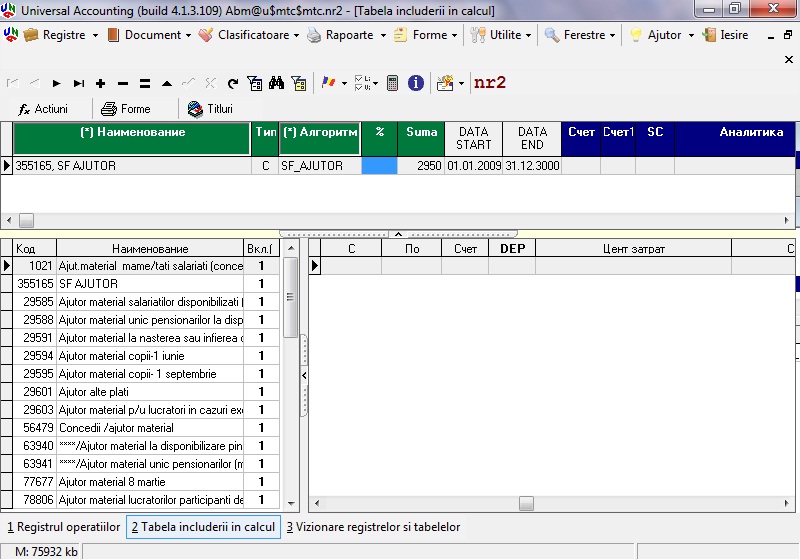Screen dimensions: 800x560
Task: Add new record with plus icon
Action: pyautogui.click(x=101, y=83)
